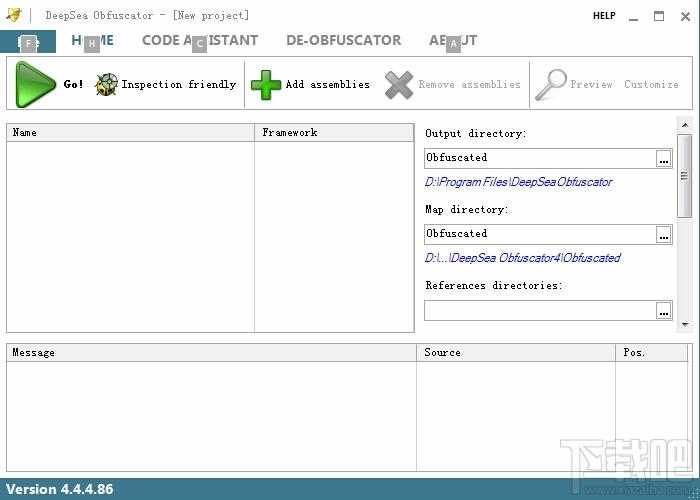Open the DeepSea Obfuscator4\Obfuscated path link
This screenshot has height=500, width=700.
[522, 258]
